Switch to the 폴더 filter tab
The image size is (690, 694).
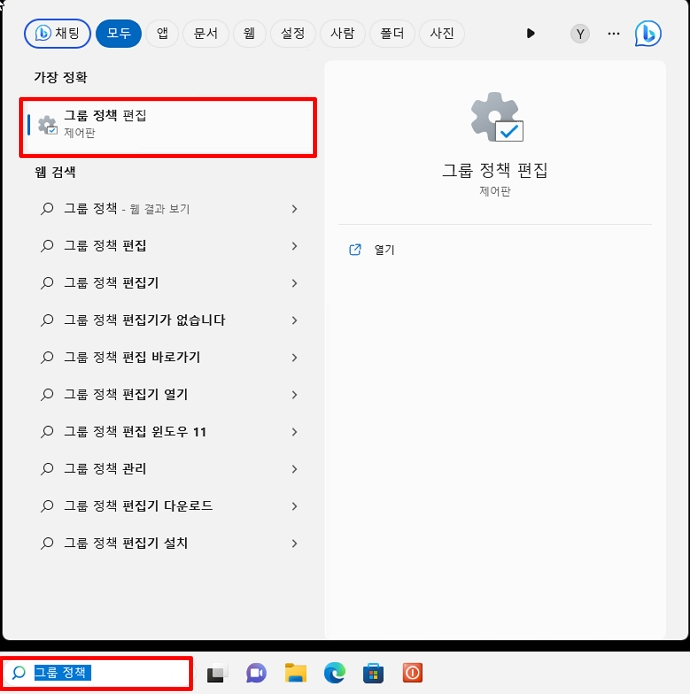click(x=392, y=34)
